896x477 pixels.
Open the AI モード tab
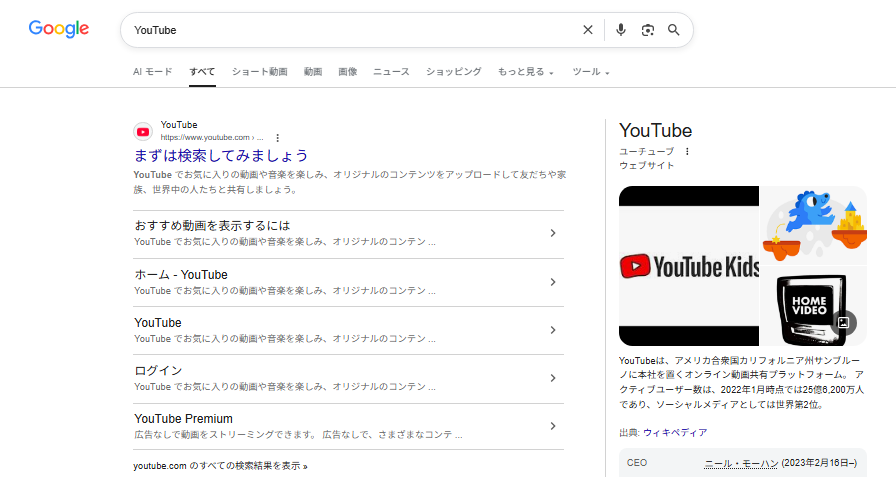tap(153, 72)
